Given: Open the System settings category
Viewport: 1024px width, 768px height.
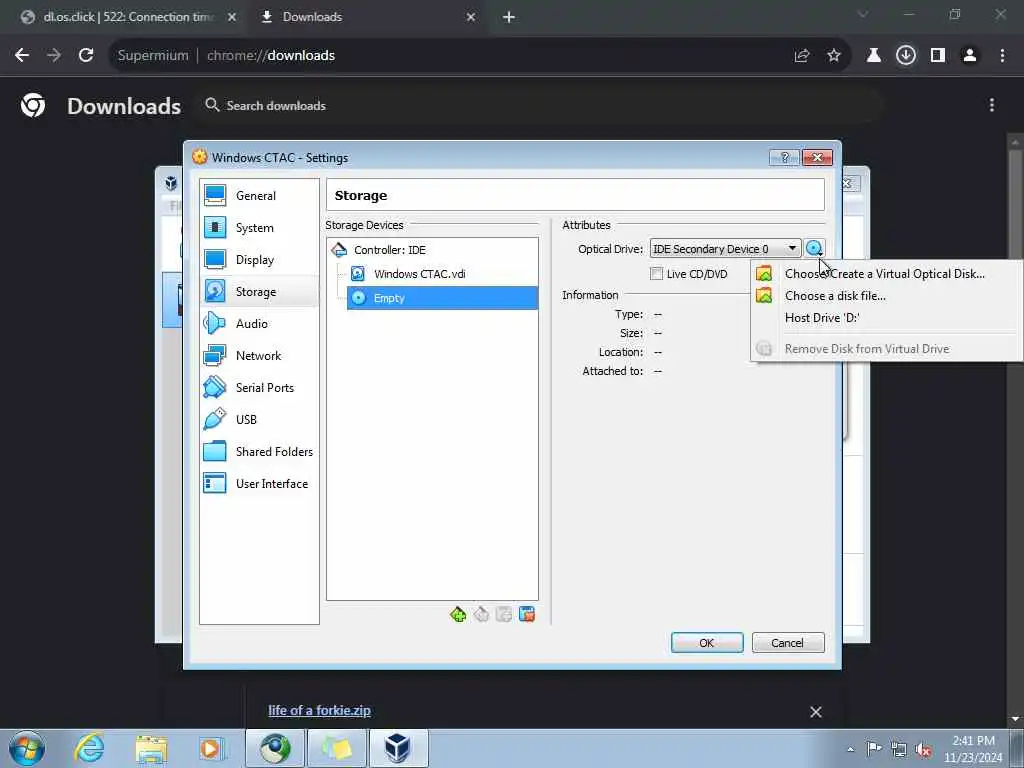Looking at the screenshot, I should pos(259,227).
